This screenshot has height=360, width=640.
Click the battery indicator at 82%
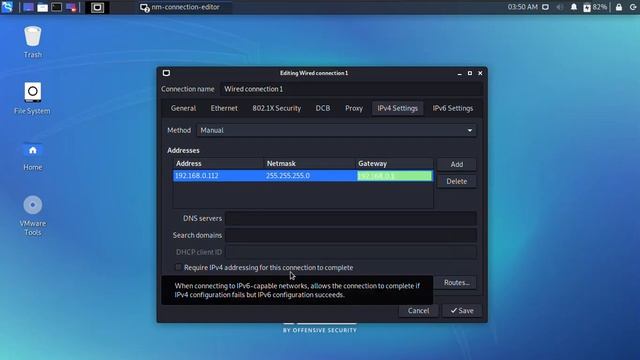tap(595, 7)
